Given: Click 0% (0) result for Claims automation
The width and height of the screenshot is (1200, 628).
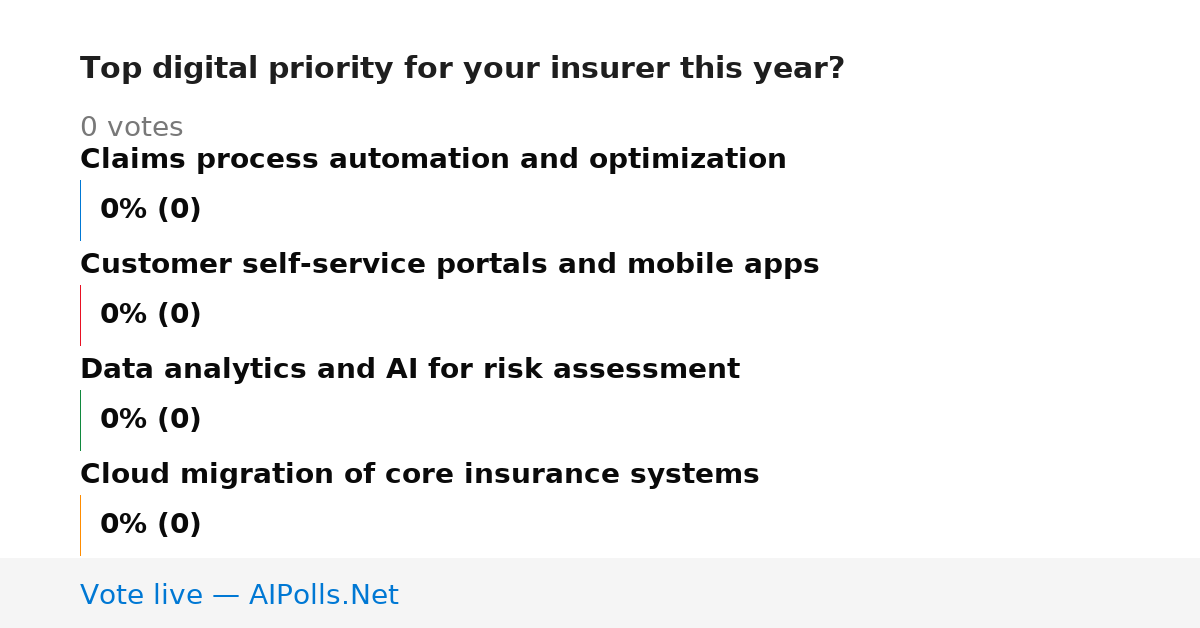Looking at the screenshot, I should [x=150, y=210].
